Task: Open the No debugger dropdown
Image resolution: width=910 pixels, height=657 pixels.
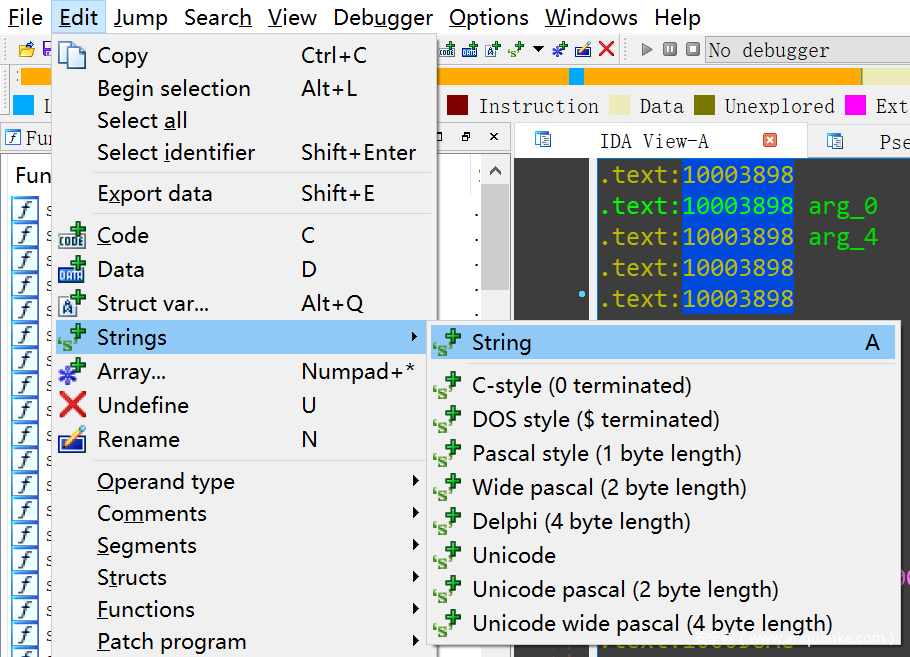Action: pos(805,49)
